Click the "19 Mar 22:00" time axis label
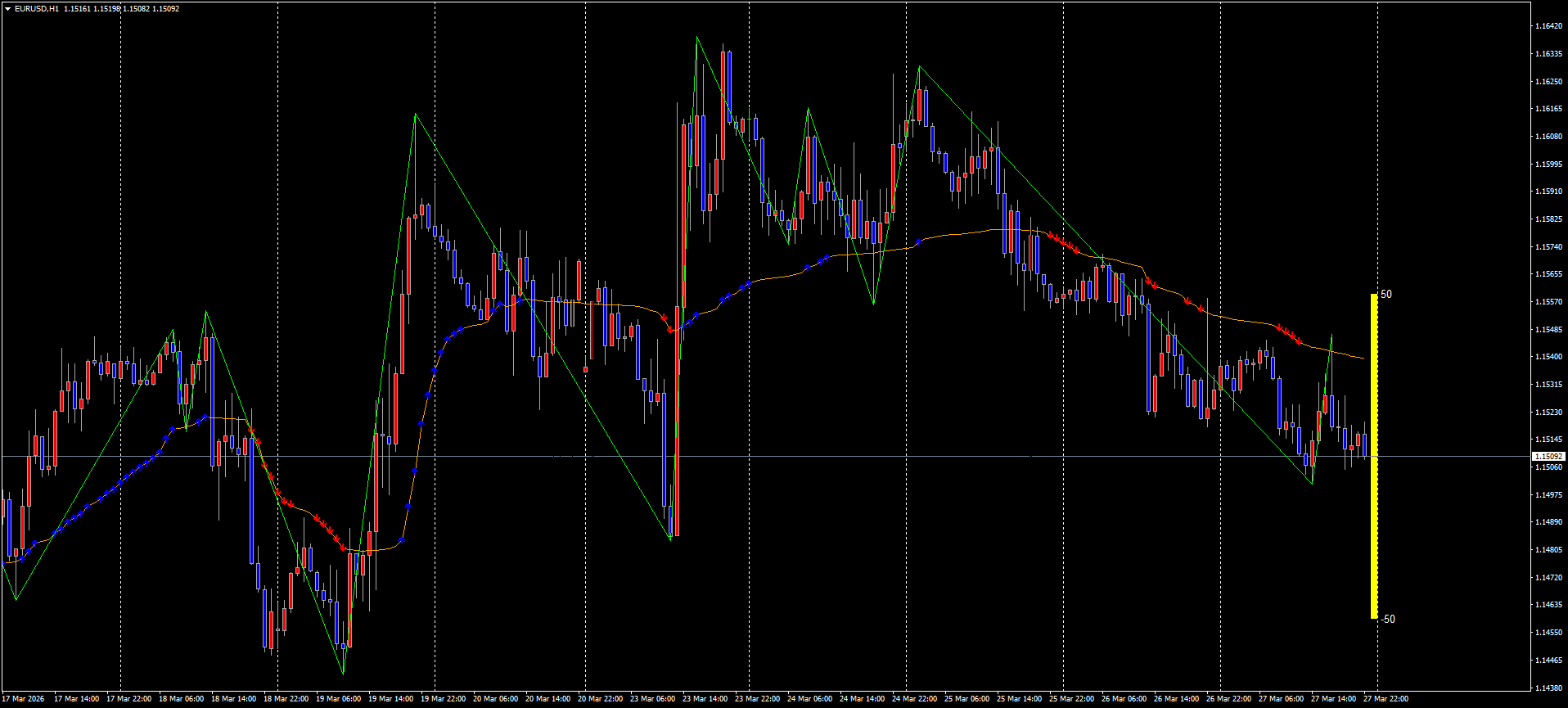 443,699
